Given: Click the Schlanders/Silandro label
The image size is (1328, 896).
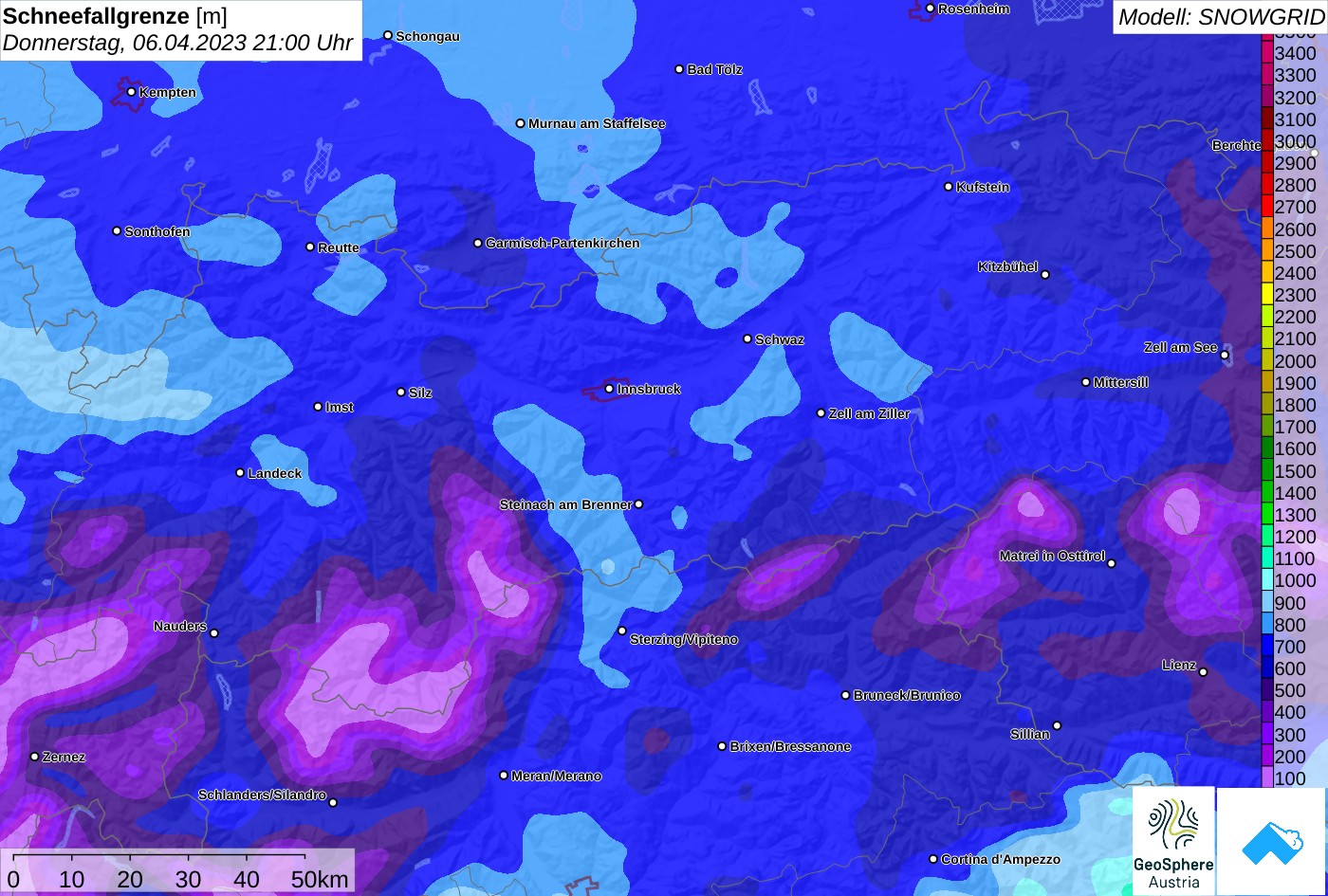Looking at the screenshot, I should [262, 795].
